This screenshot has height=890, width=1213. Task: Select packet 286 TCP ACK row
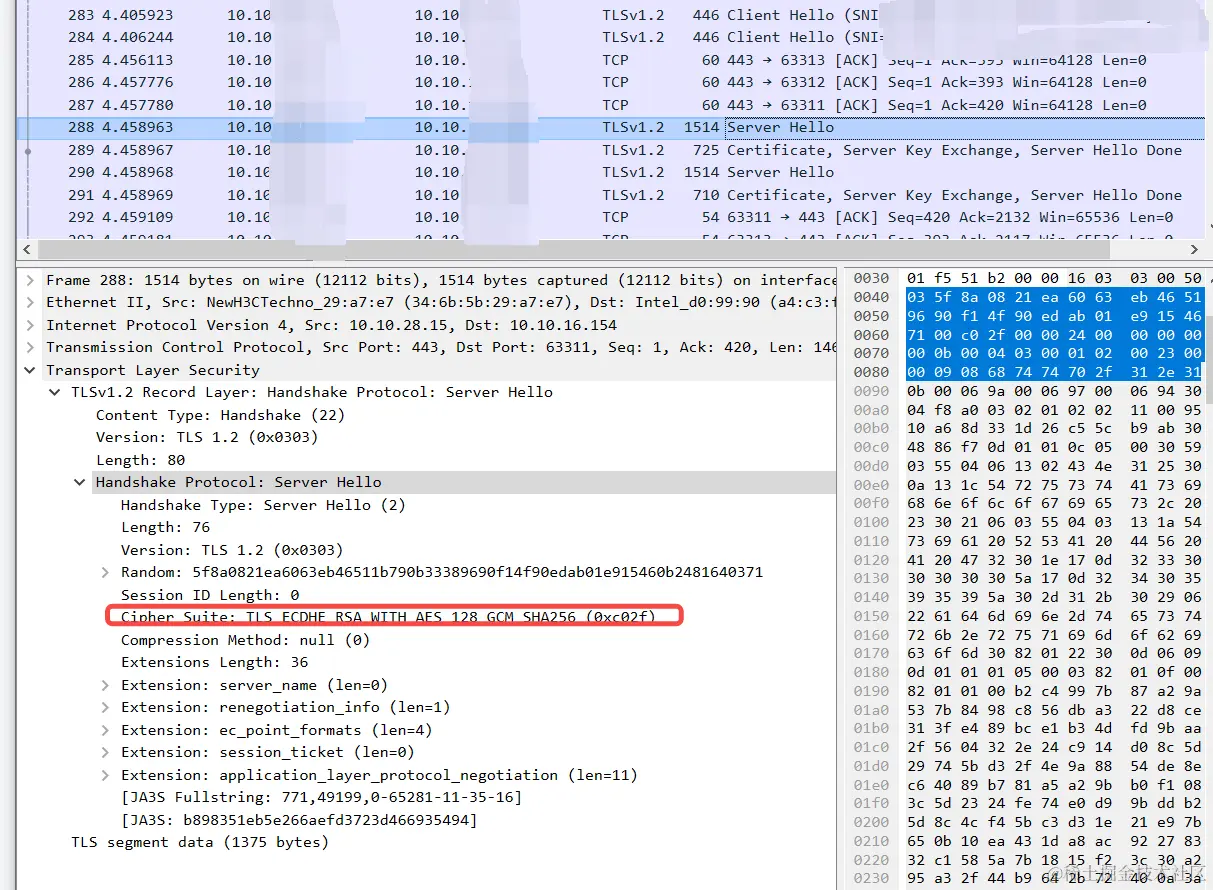(x=610, y=82)
